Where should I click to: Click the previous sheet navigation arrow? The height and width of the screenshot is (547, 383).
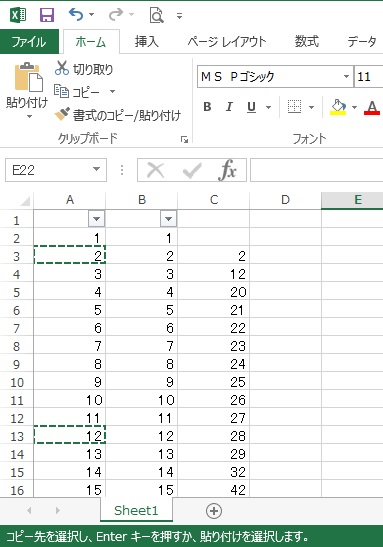coord(30,511)
